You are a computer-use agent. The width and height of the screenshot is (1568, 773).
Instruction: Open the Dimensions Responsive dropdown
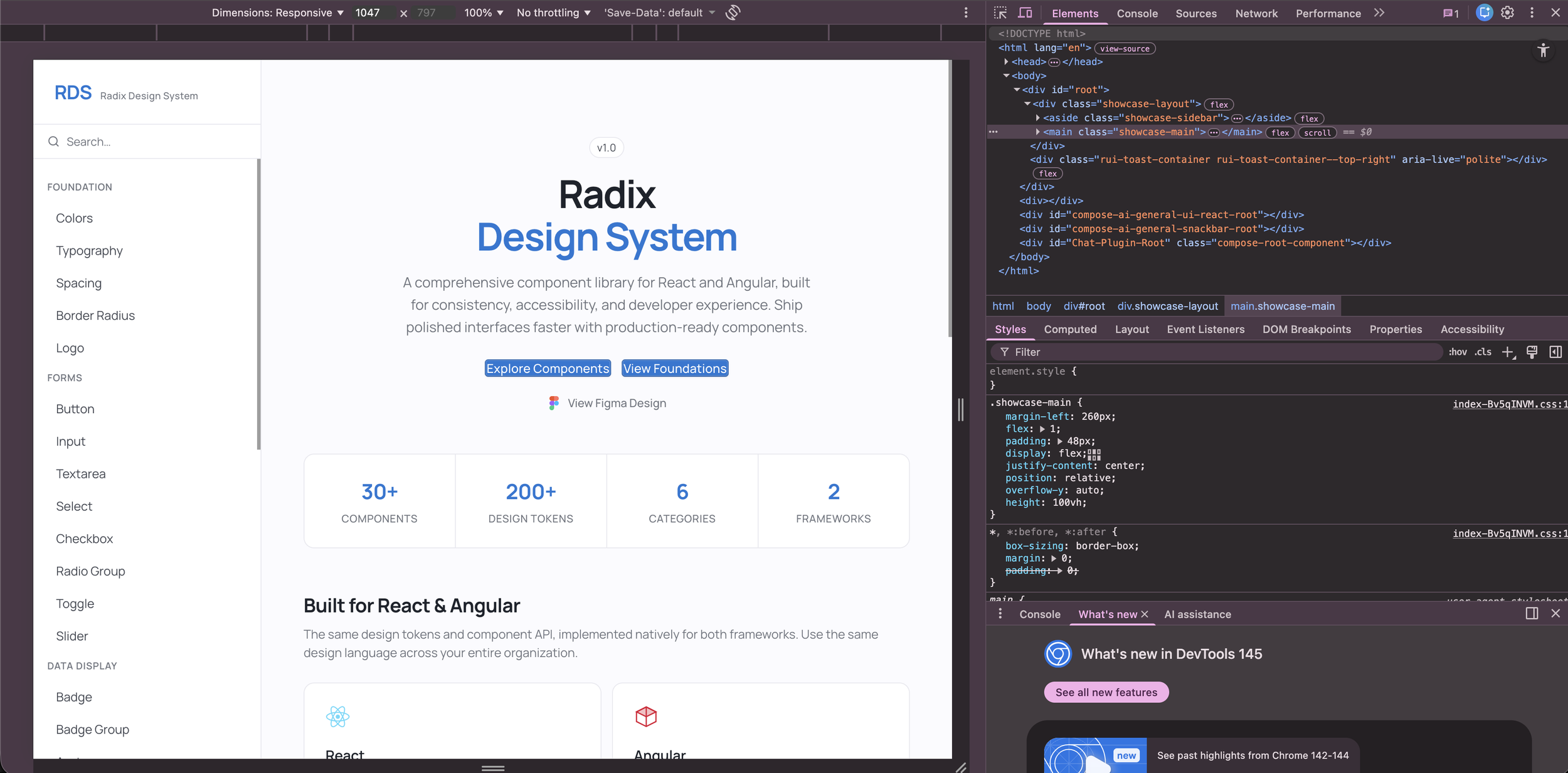point(277,13)
